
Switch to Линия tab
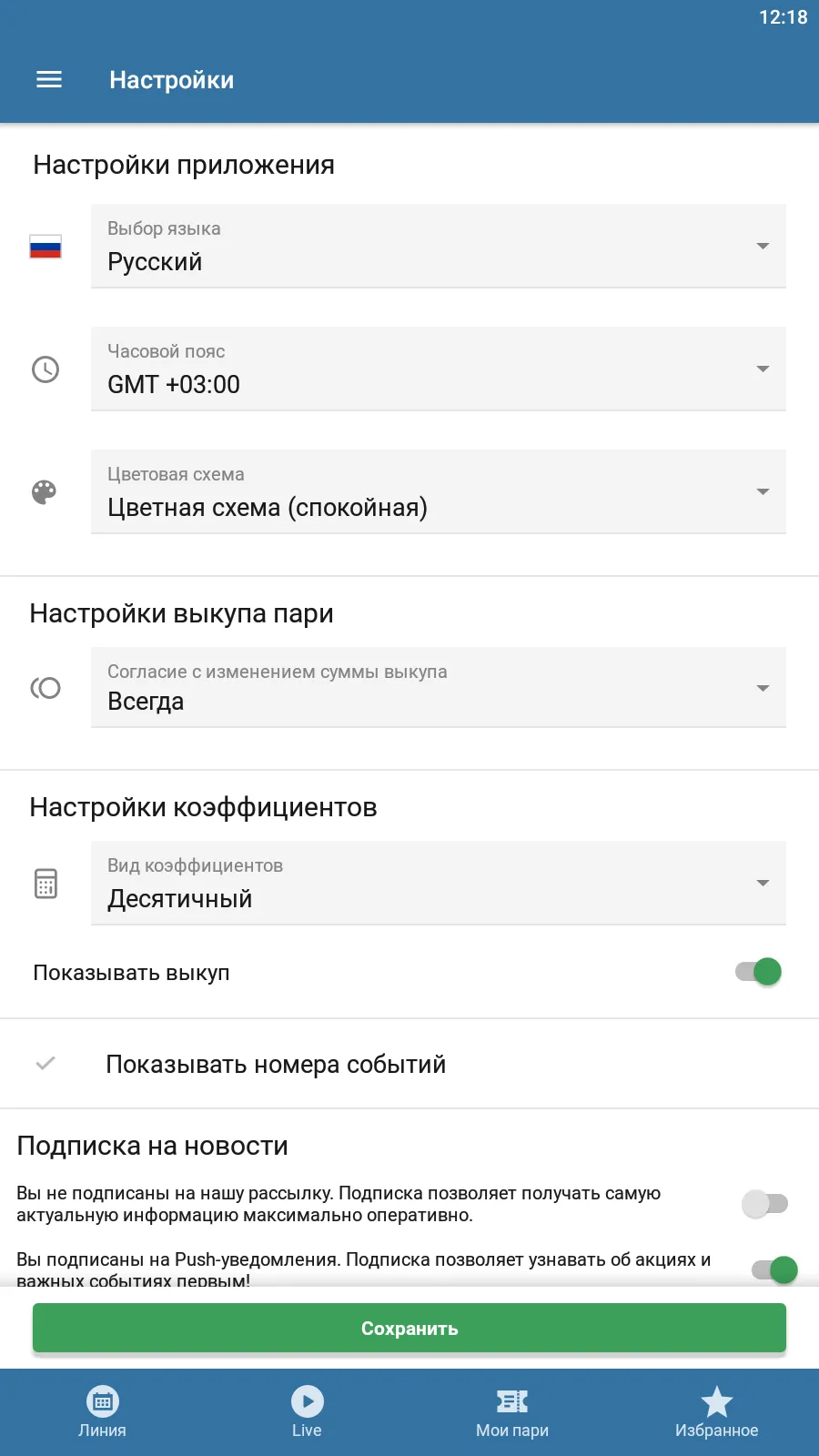tap(102, 1412)
